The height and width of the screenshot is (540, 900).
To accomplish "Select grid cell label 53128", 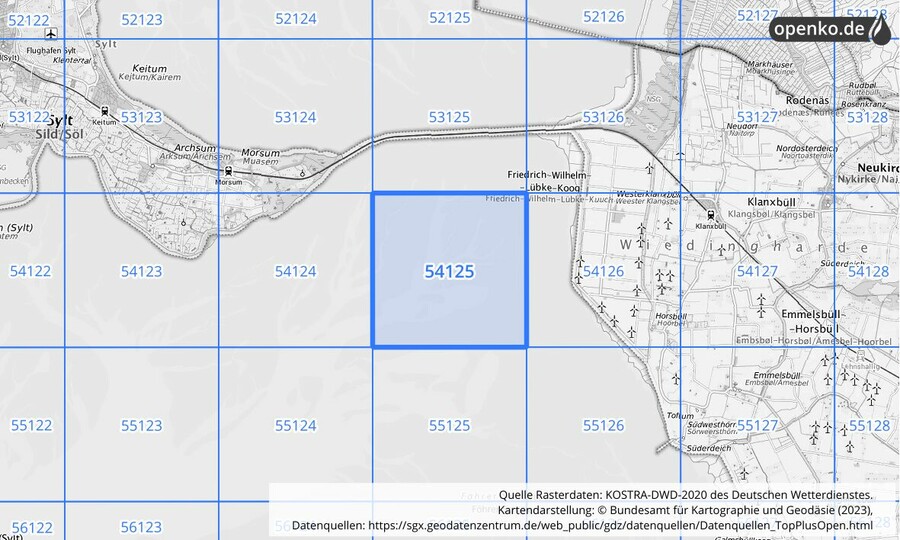I will [867, 117].
